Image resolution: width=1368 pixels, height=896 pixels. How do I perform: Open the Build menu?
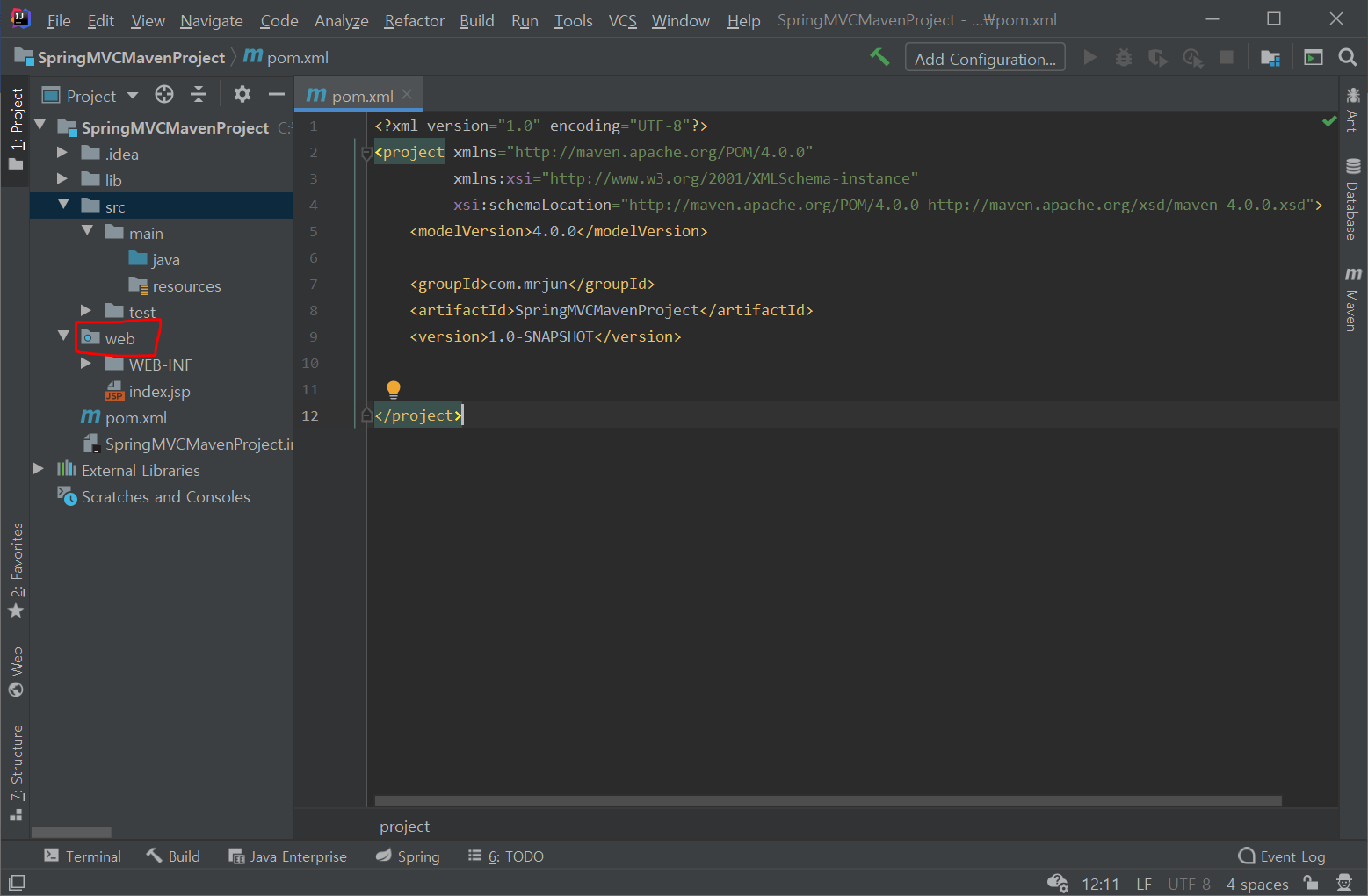tap(477, 20)
